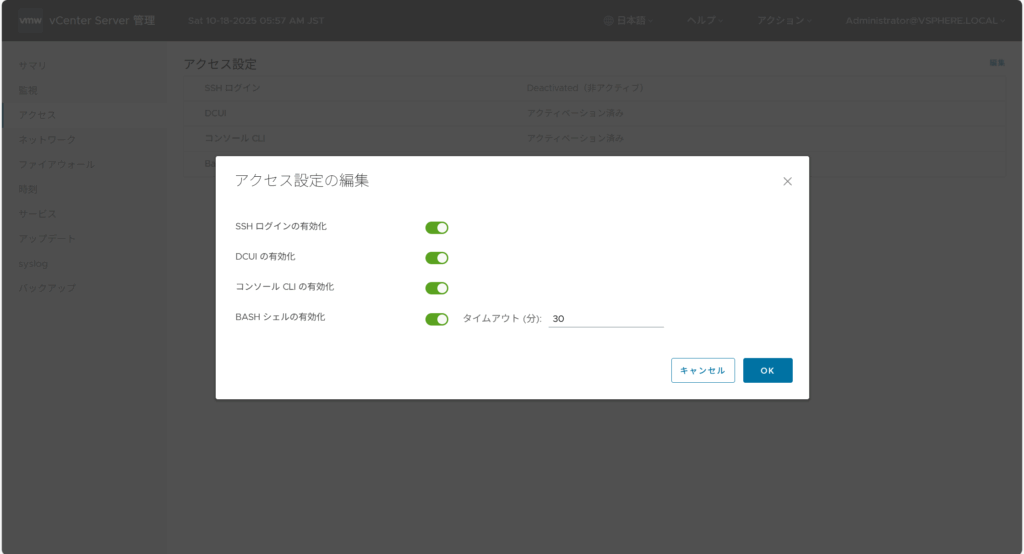Select バックアップ in the sidebar
This screenshot has width=1024, height=554.
pyautogui.click(x=47, y=288)
